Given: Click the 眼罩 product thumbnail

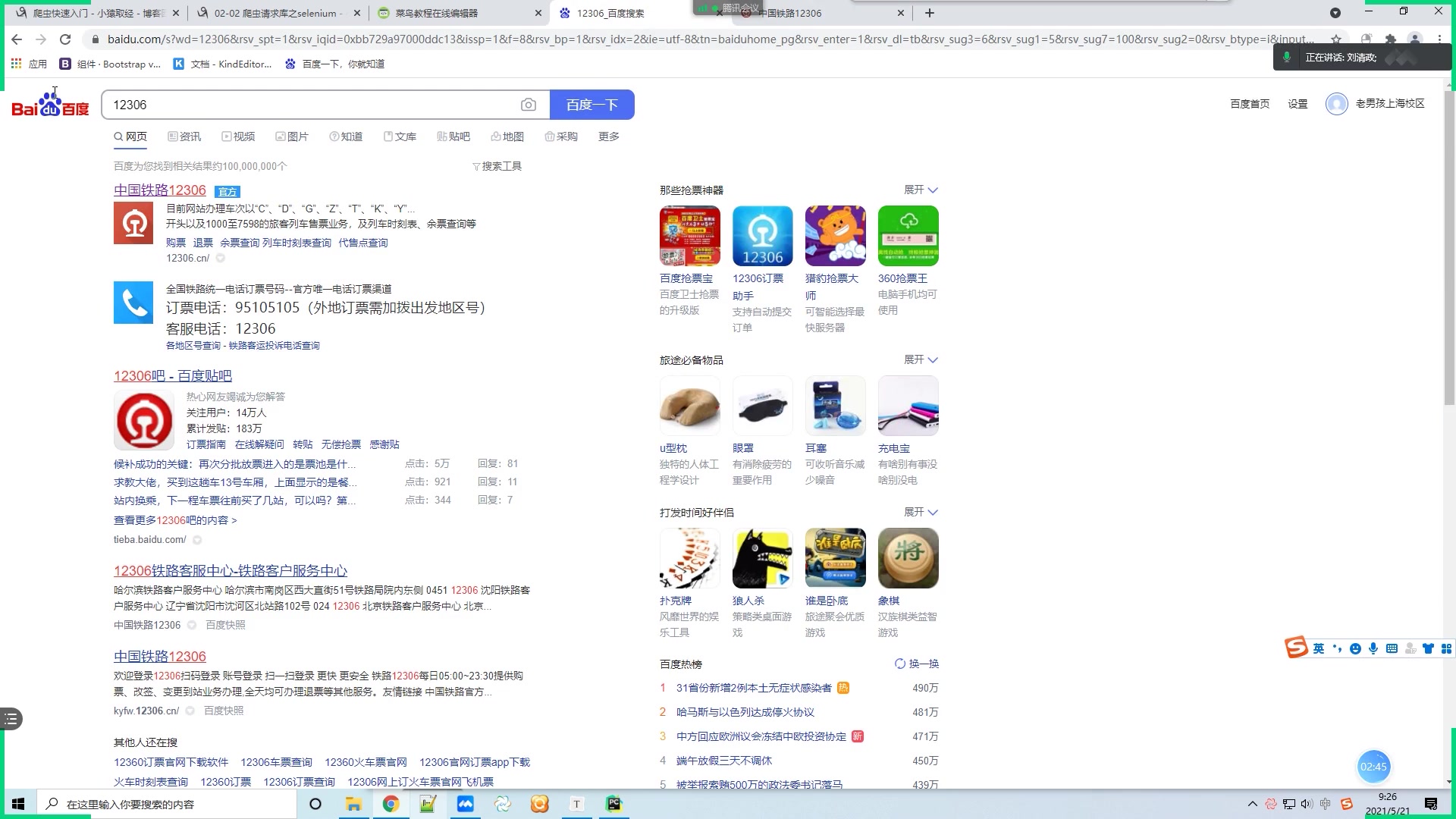Looking at the screenshot, I should 763,406.
